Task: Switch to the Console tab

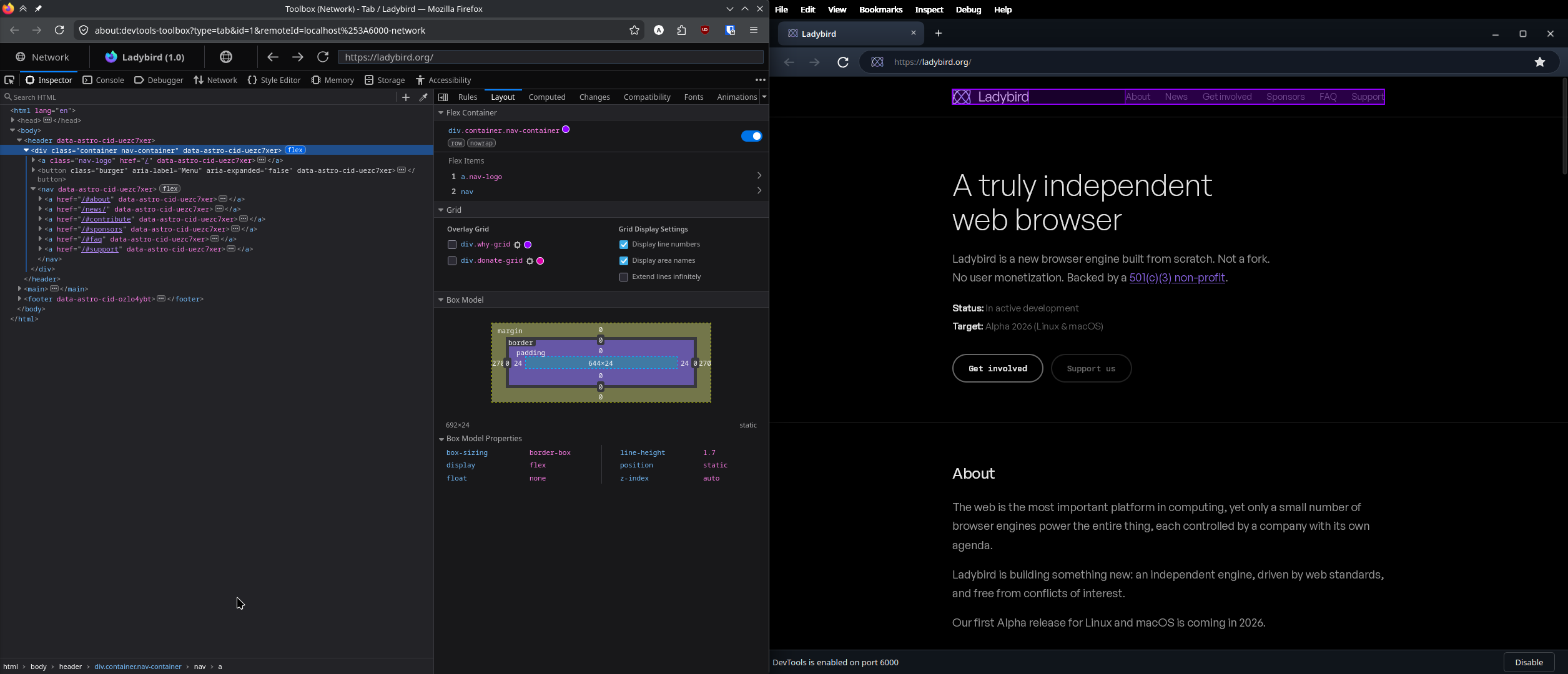Action: [104, 80]
